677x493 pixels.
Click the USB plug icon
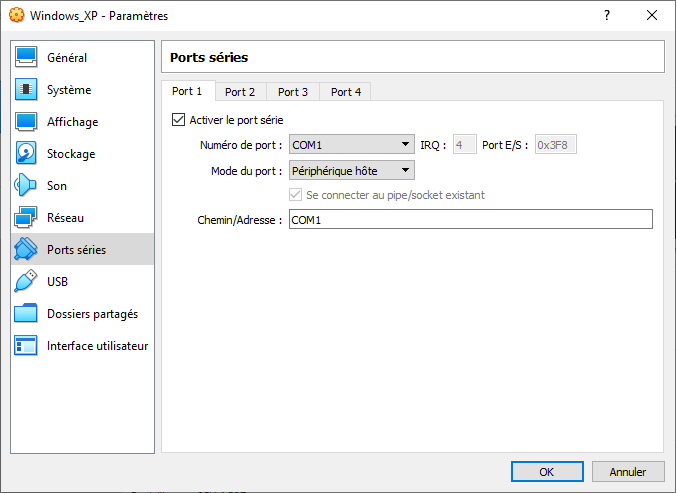27,282
